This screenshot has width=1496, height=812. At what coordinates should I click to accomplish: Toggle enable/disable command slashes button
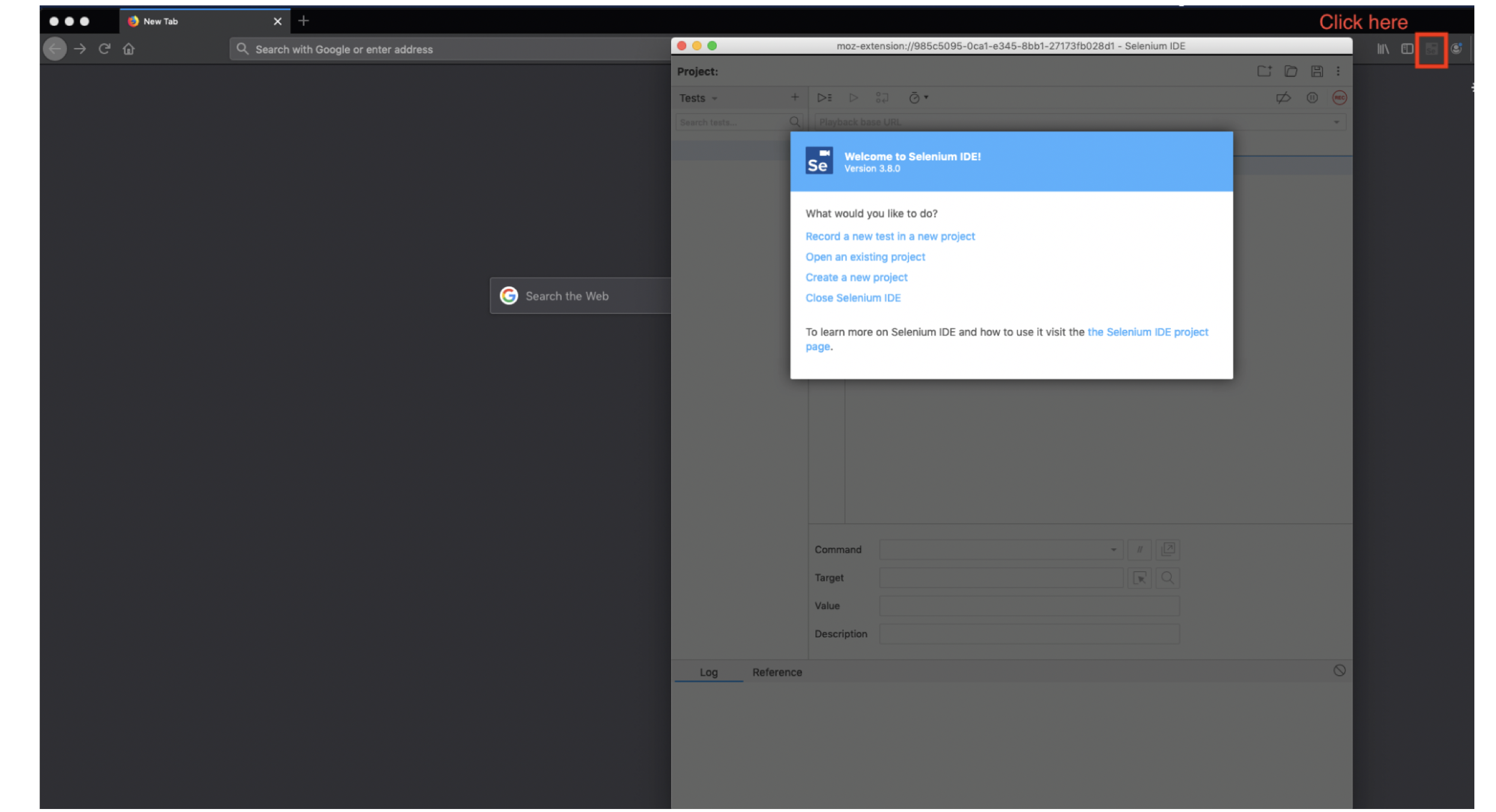(1140, 550)
